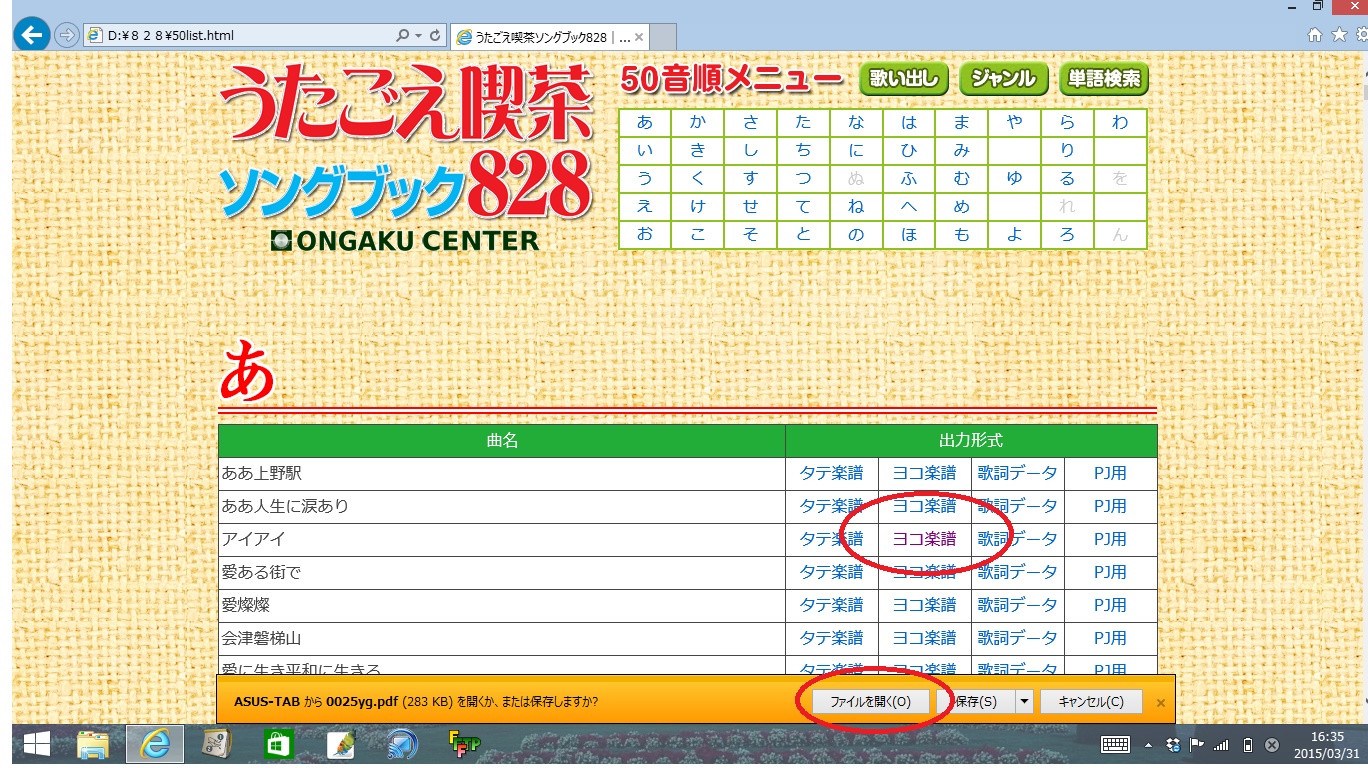Show hidden tray icons with the up arrow
This screenshot has height=768, width=1368.
(1147, 745)
